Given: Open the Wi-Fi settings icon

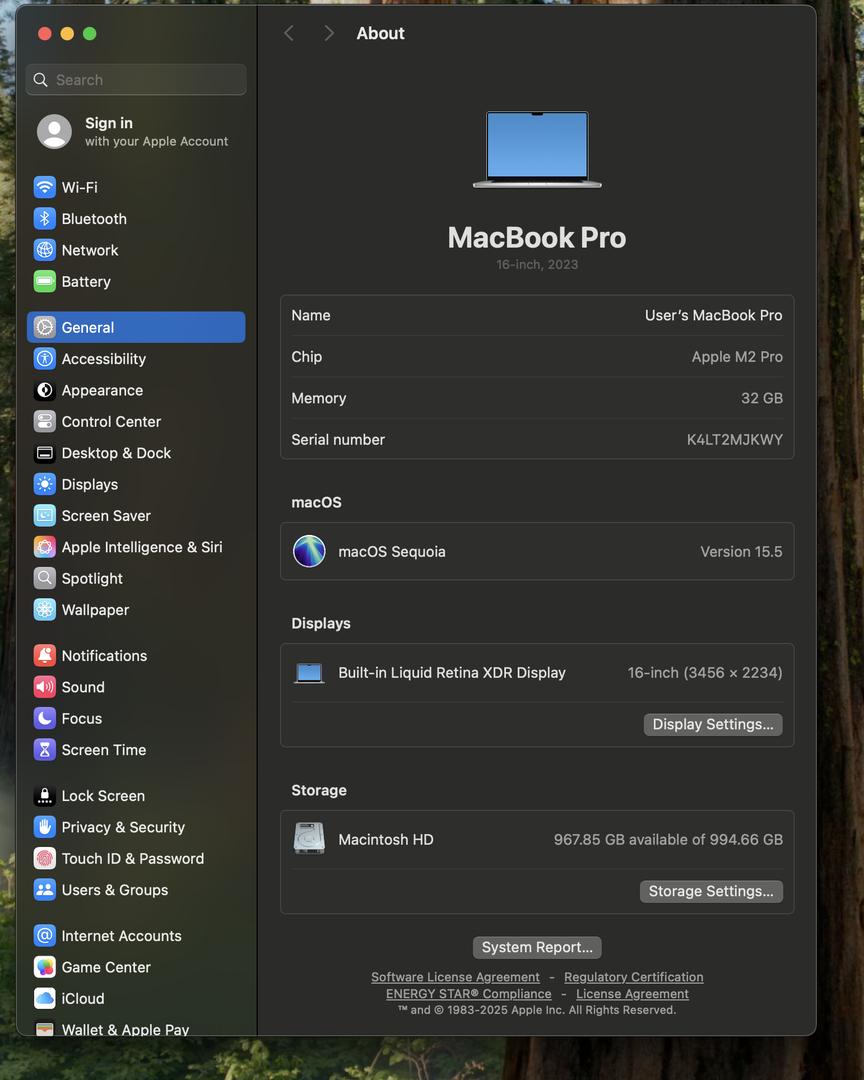Looking at the screenshot, I should point(44,188).
